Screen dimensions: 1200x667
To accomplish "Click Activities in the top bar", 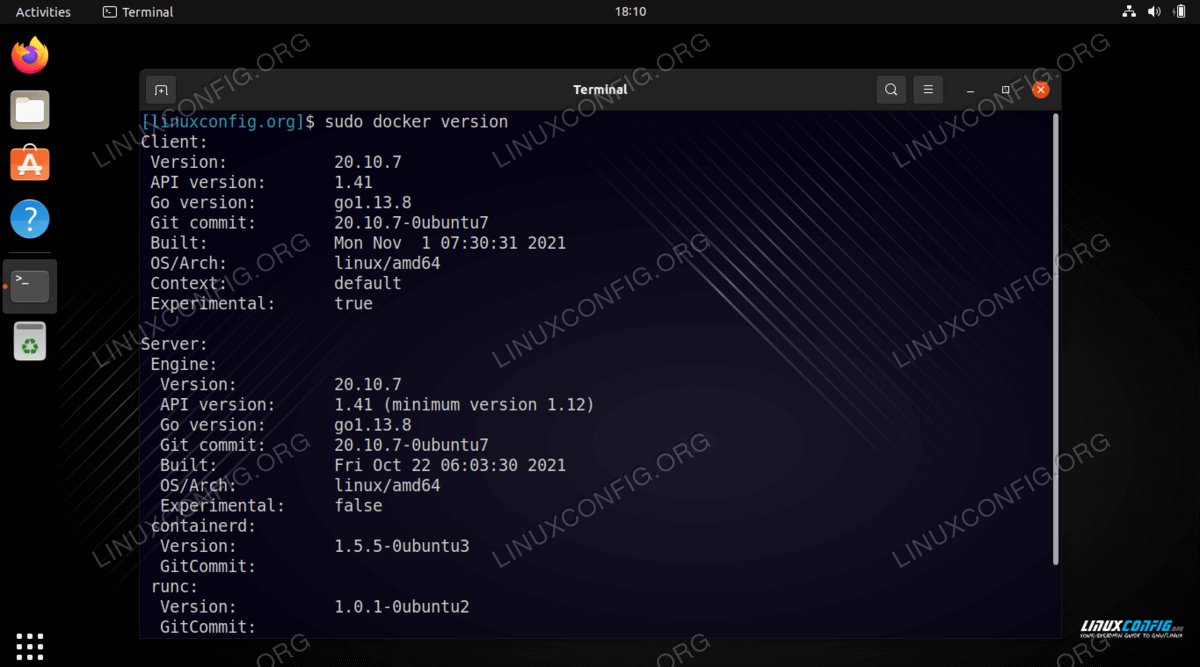I will (43, 12).
